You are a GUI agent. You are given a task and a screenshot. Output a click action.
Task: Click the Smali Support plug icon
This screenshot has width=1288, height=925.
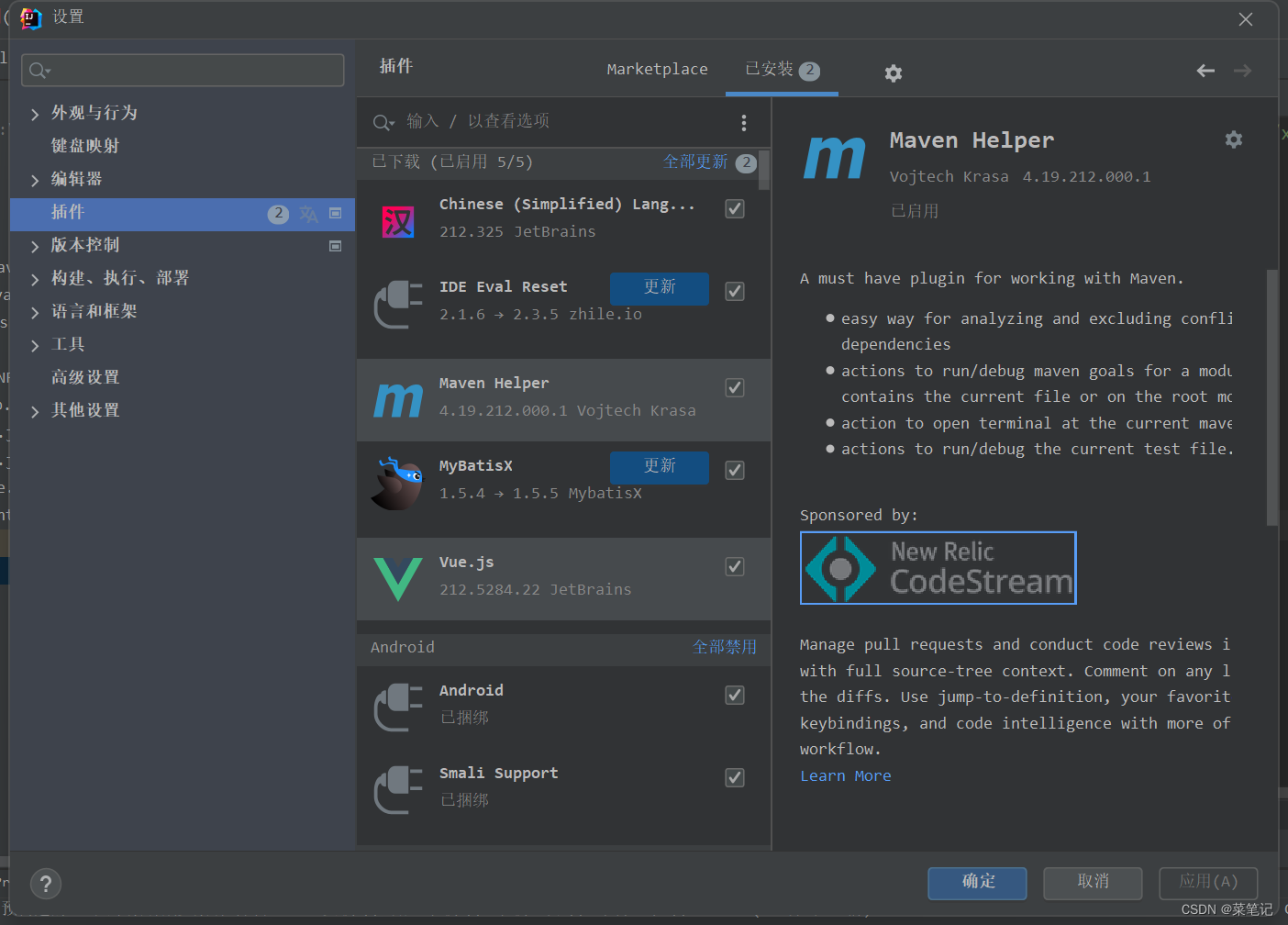click(398, 790)
